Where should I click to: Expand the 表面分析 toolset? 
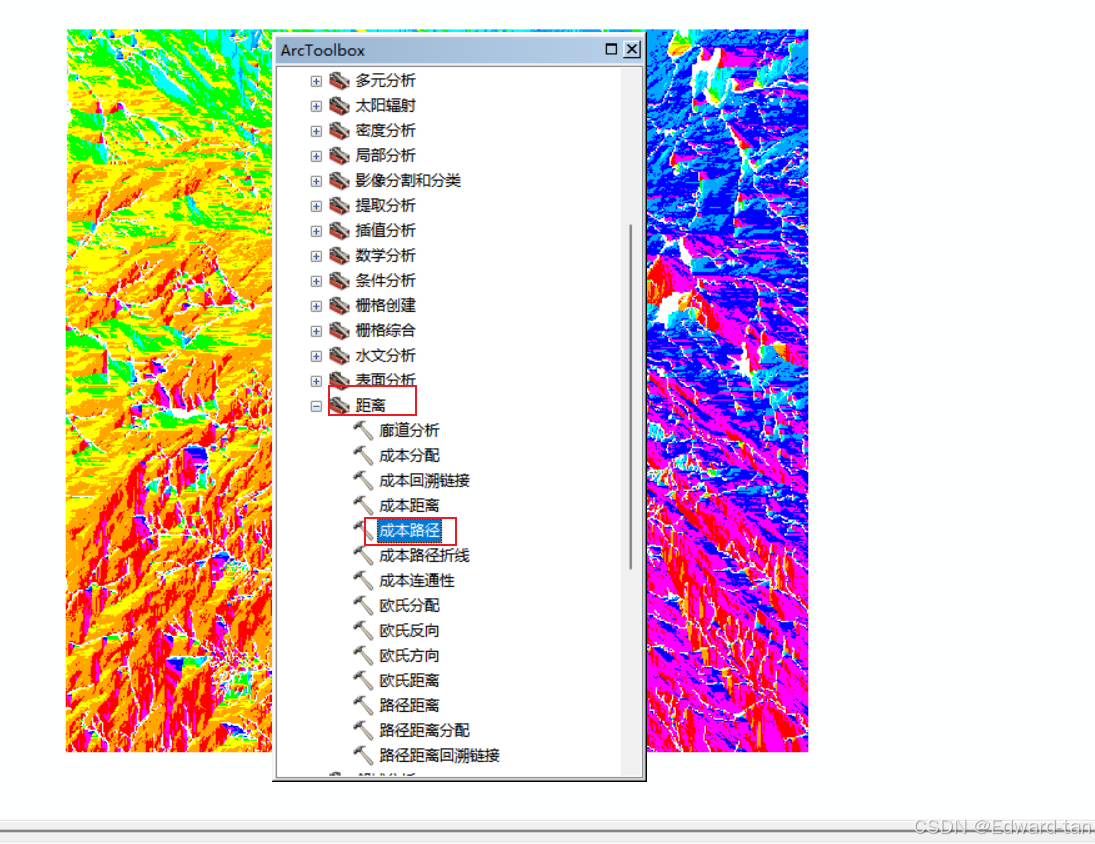(x=316, y=381)
